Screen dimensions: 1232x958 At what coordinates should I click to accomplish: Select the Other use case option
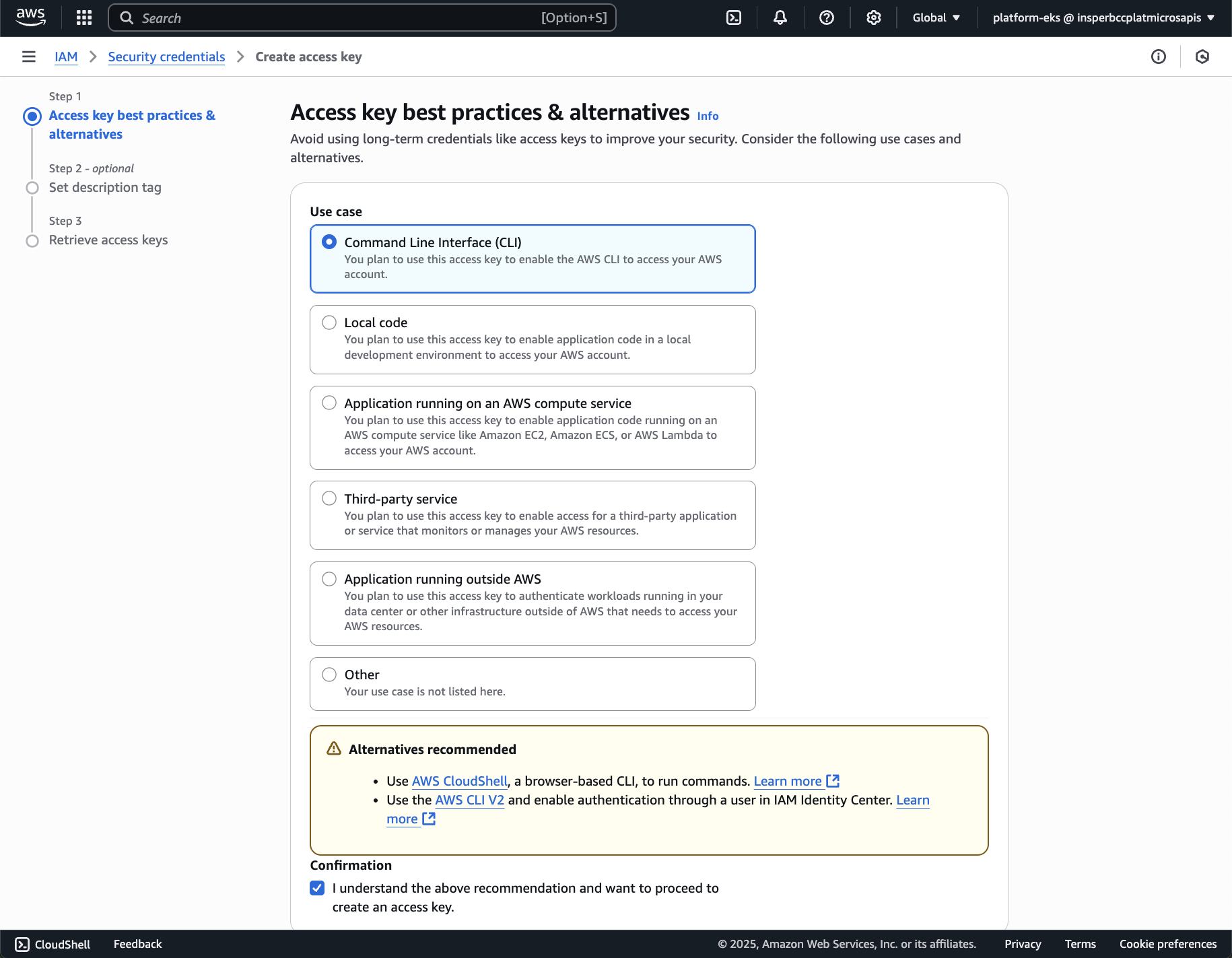(329, 675)
